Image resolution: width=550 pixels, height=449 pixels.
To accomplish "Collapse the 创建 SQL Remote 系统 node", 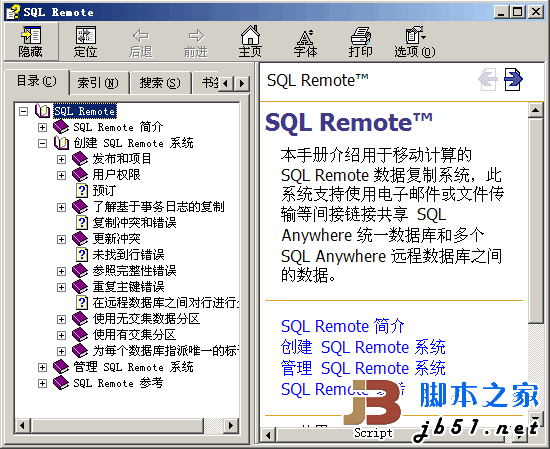I will tap(42, 143).
